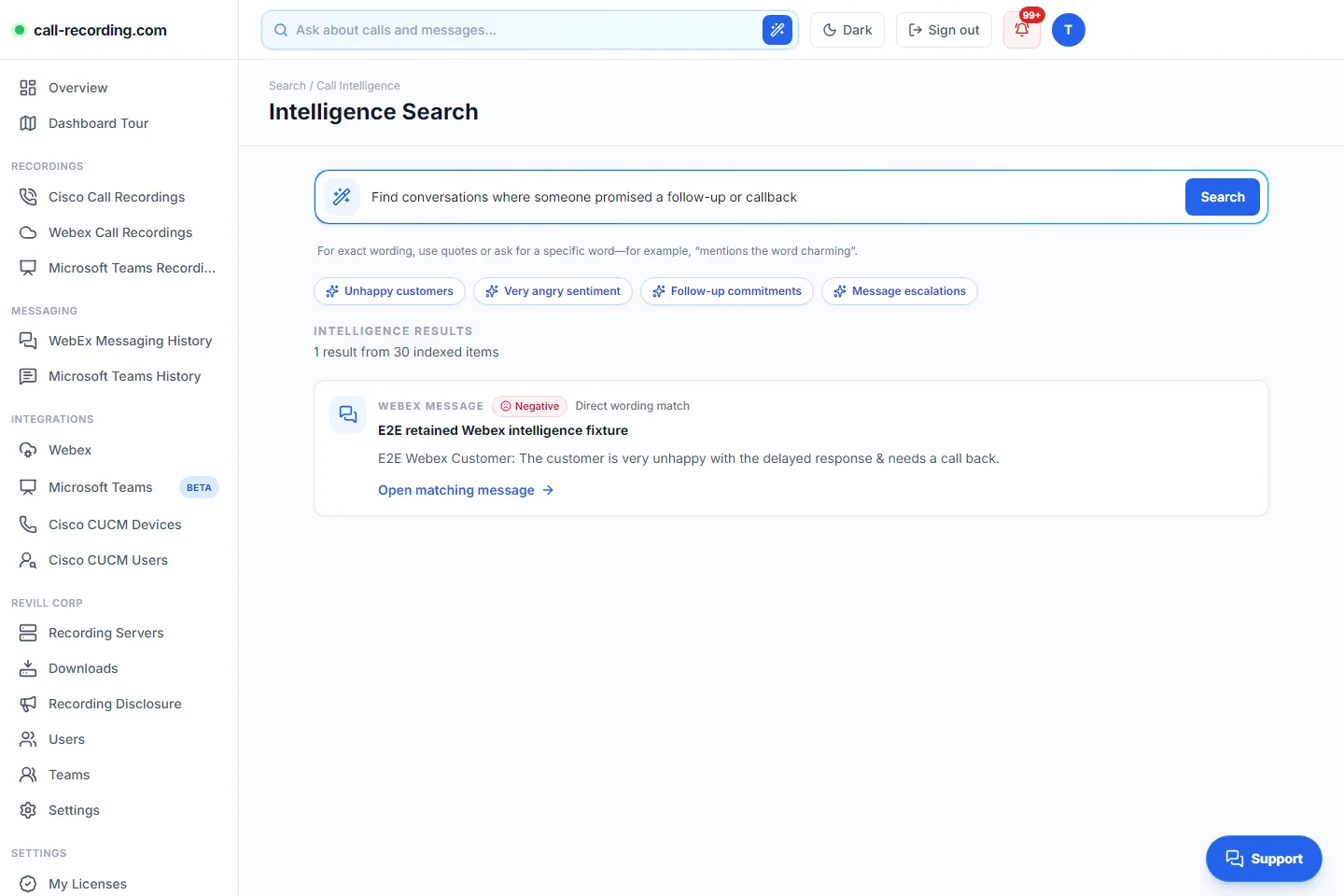
Task: Open the Users page
Action: tap(119, 739)
